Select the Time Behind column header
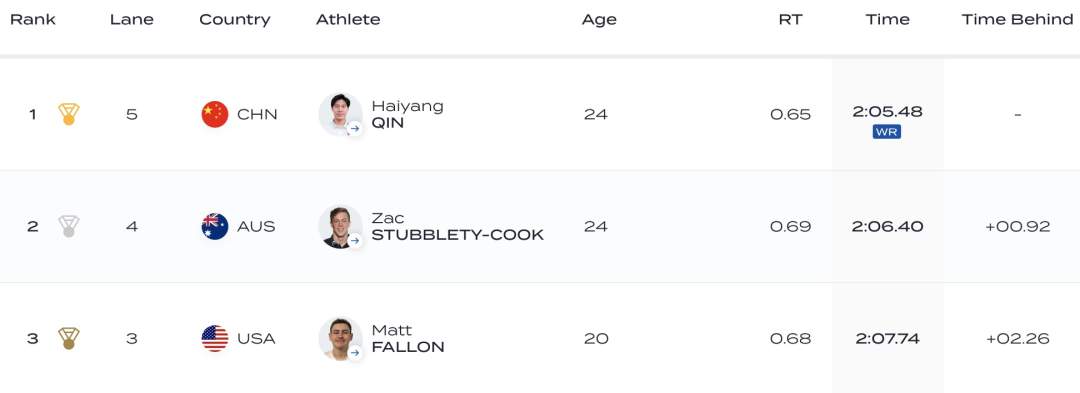Viewport: 1080px width, 393px height. coord(1017,20)
